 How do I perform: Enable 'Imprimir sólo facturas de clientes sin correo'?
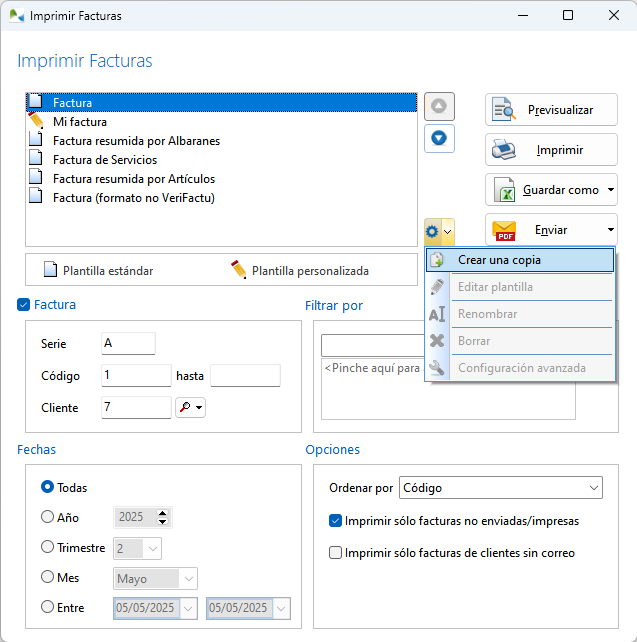(336, 553)
